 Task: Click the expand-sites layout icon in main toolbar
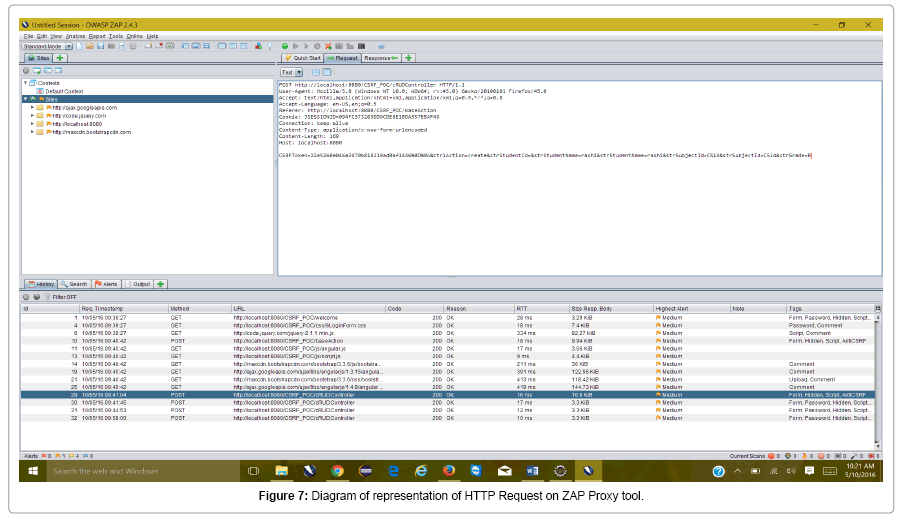185,46
